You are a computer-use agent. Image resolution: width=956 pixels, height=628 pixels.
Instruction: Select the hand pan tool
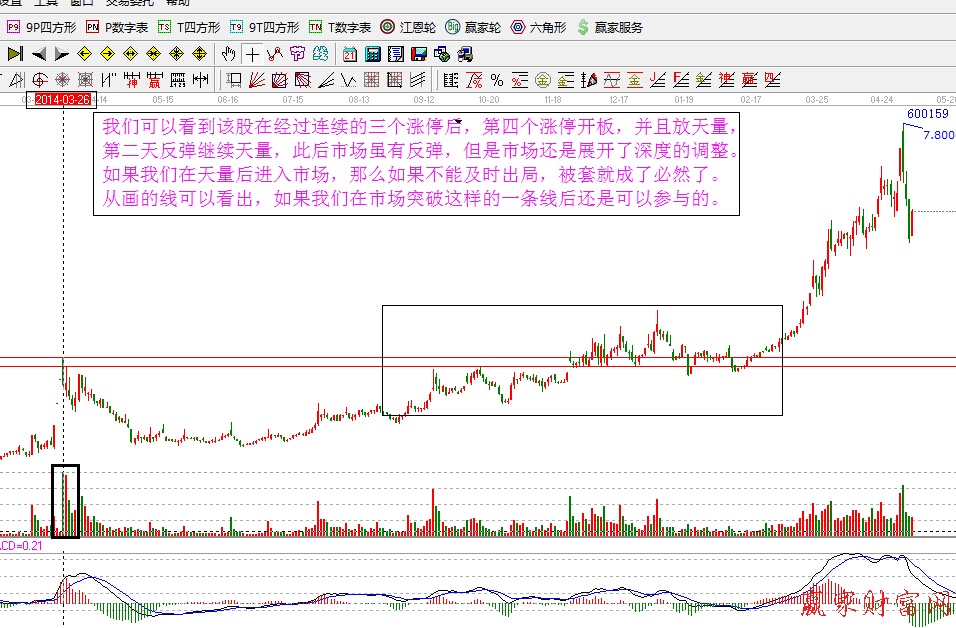[x=229, y=54]
